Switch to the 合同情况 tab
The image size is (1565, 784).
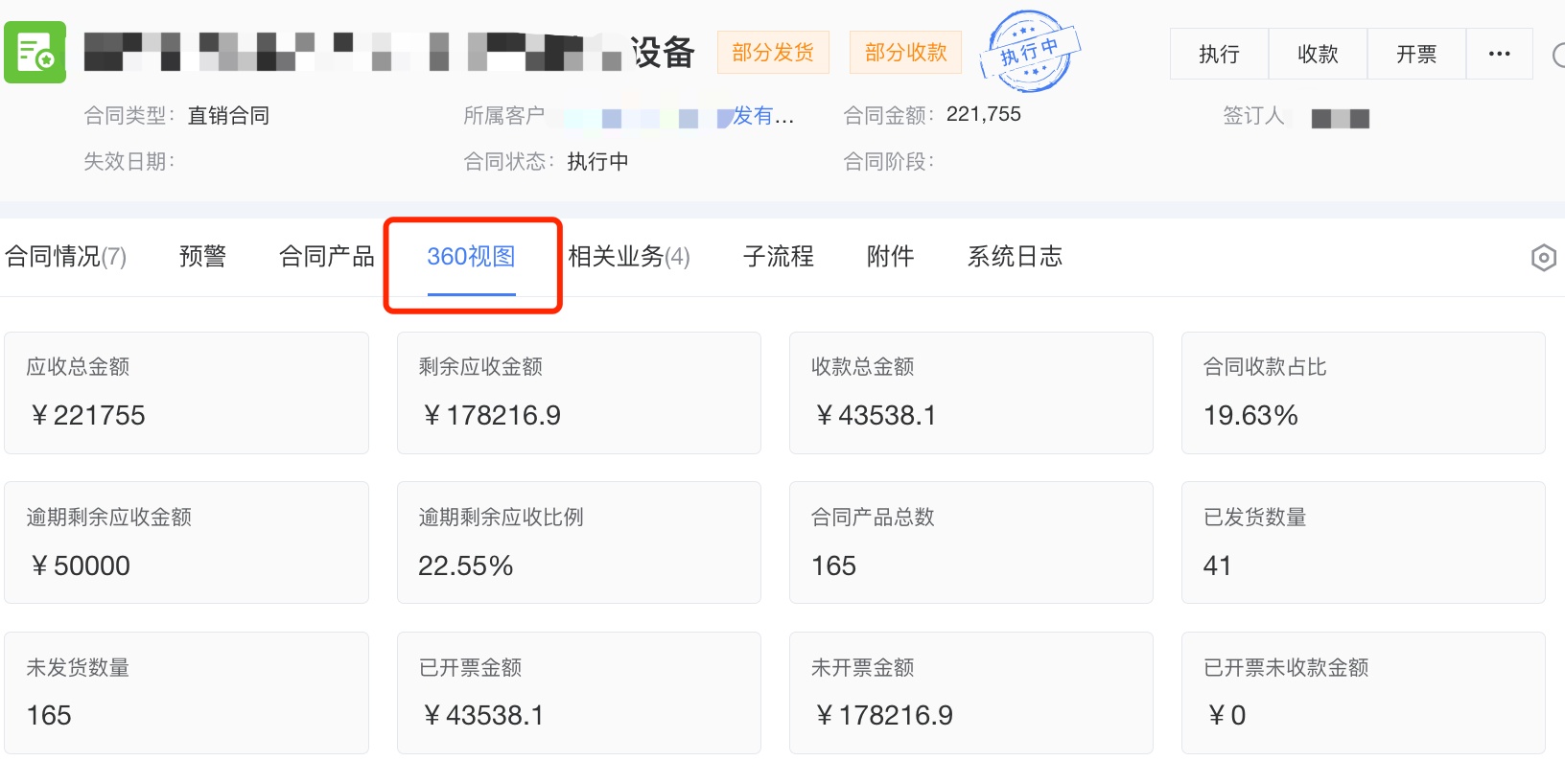(x=65, y=257)
